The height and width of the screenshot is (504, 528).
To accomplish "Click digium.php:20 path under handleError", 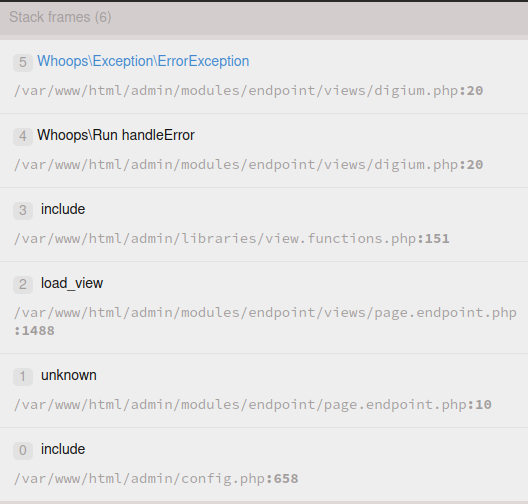I will 248,165.
